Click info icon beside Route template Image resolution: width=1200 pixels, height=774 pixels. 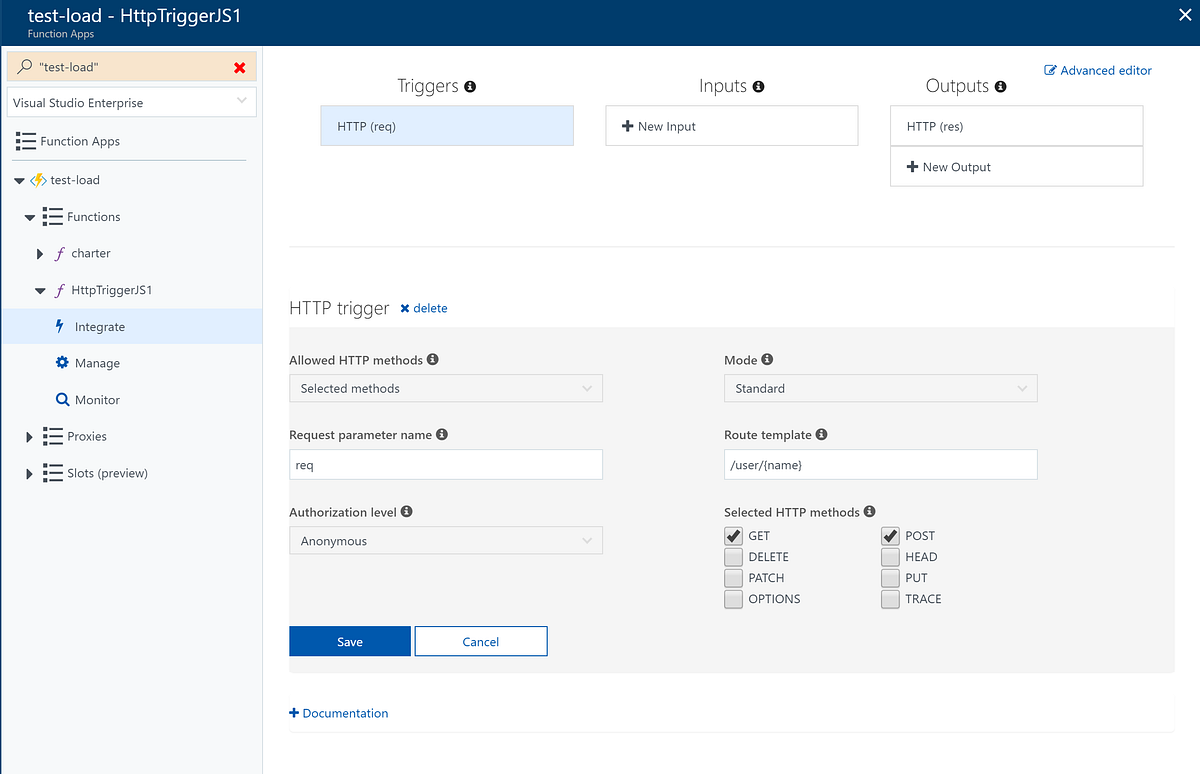821,435
